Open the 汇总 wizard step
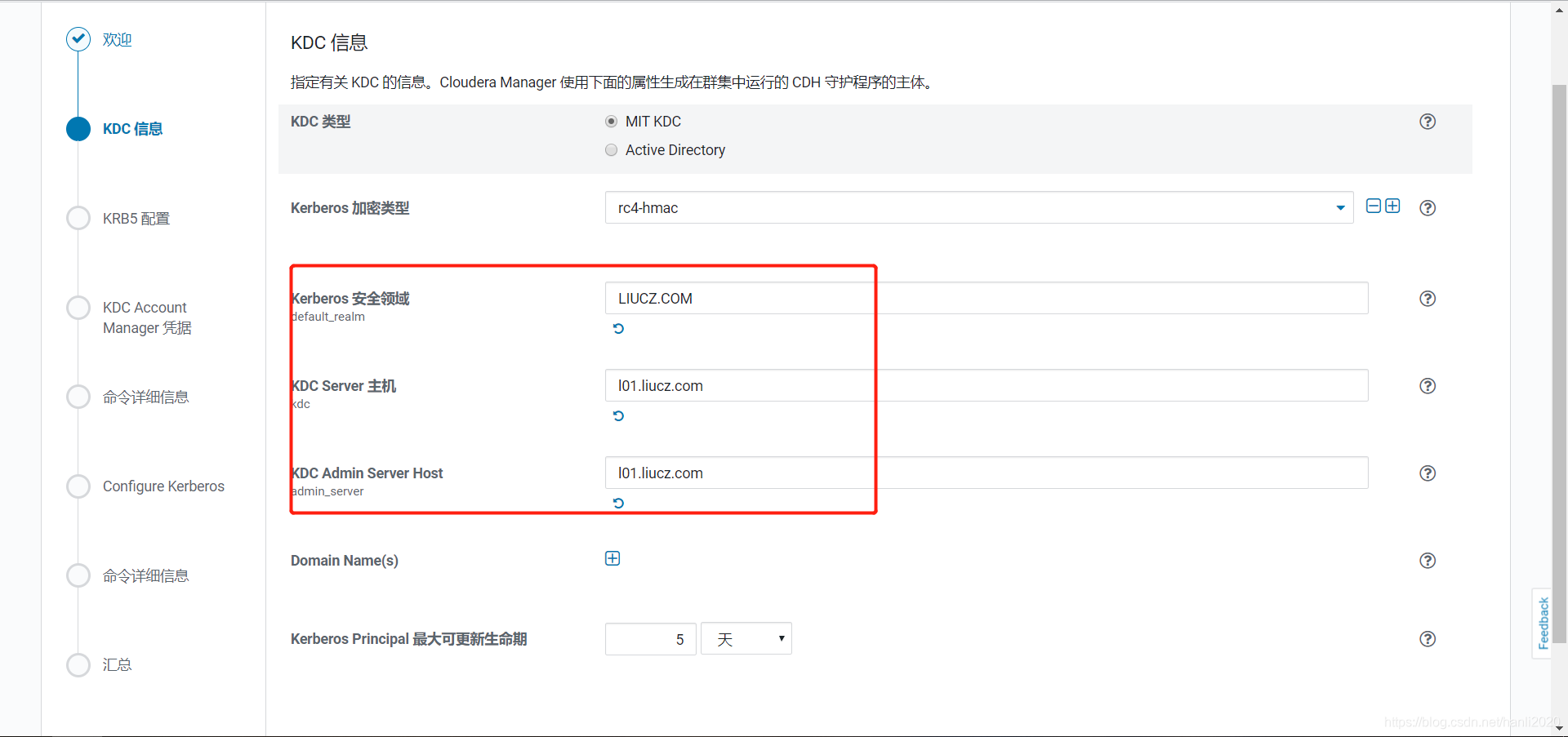 (117, 664)
